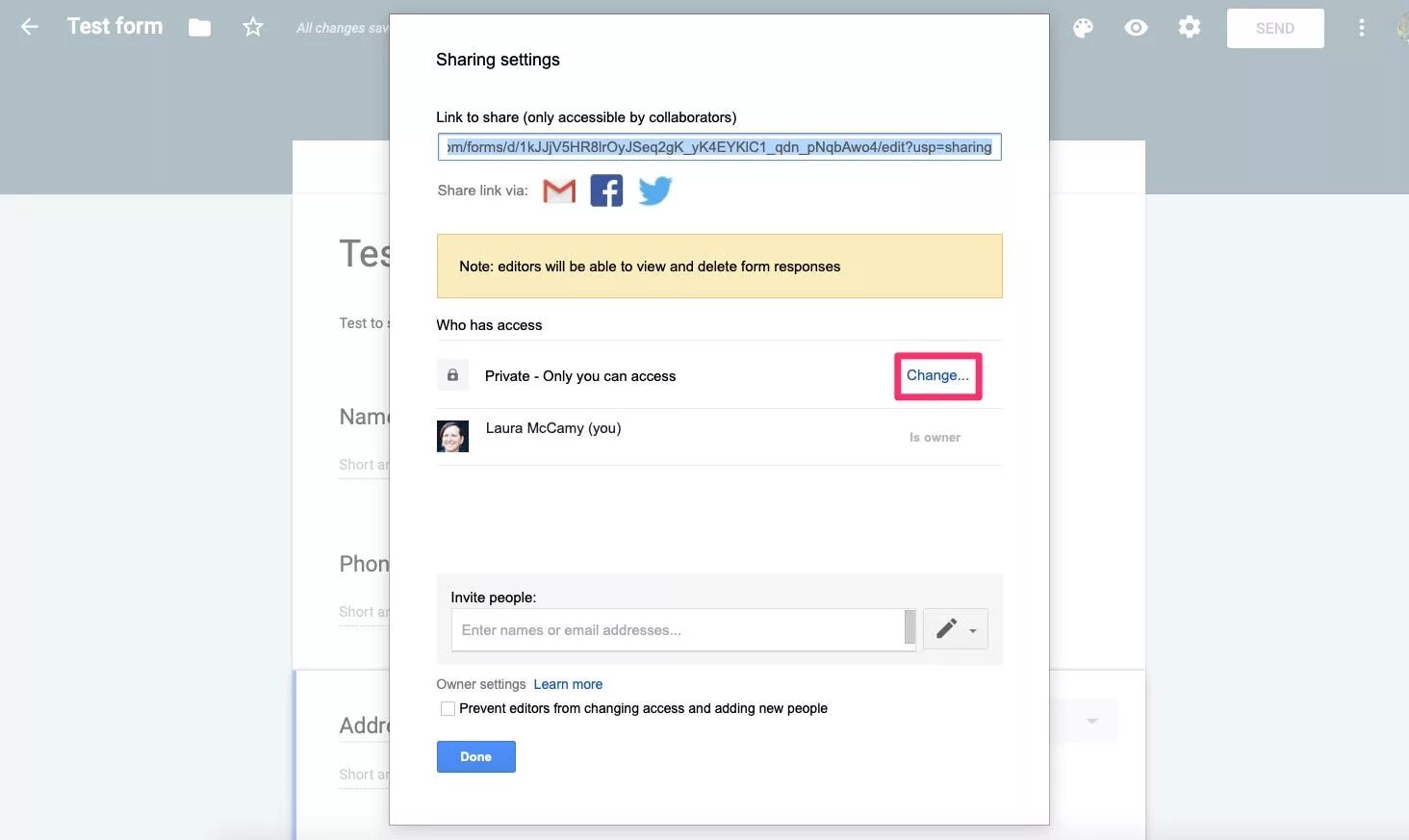The image size is (1409, 840).
Task: Open the editor permission pencil dropdown
Action: point(955,628)
